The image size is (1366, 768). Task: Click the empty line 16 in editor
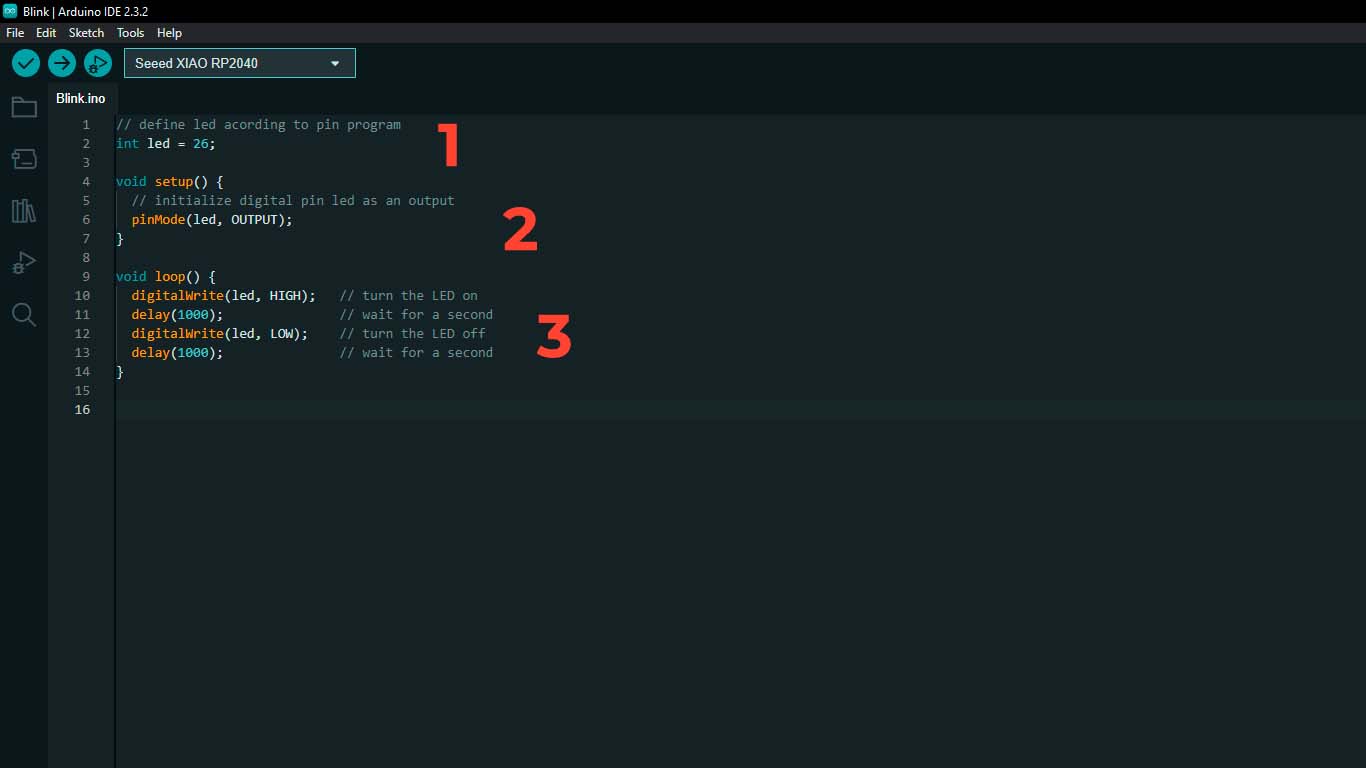click(740, 409)
